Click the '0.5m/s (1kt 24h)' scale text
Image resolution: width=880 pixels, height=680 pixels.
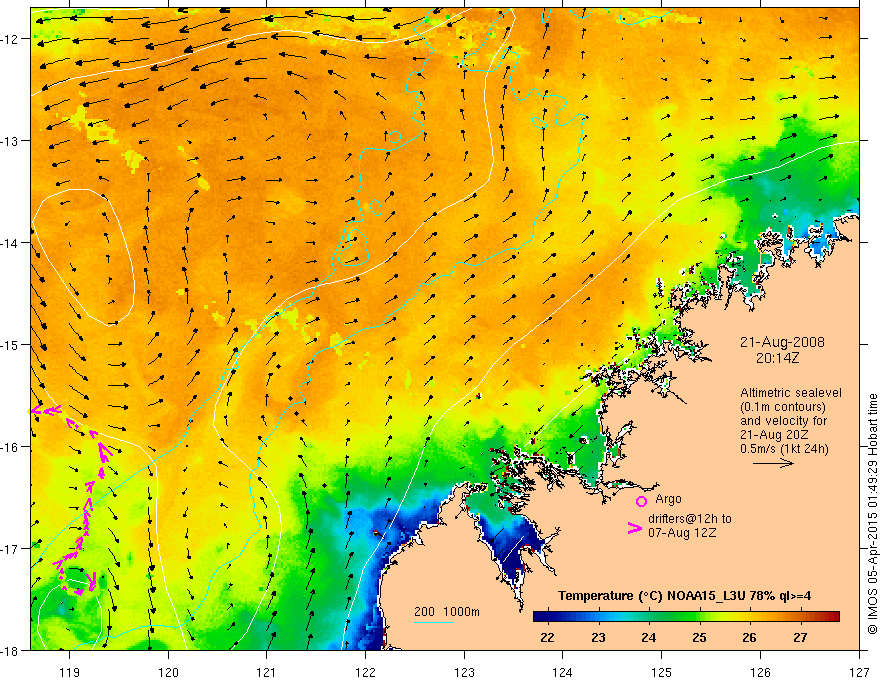tap(784, 448)
